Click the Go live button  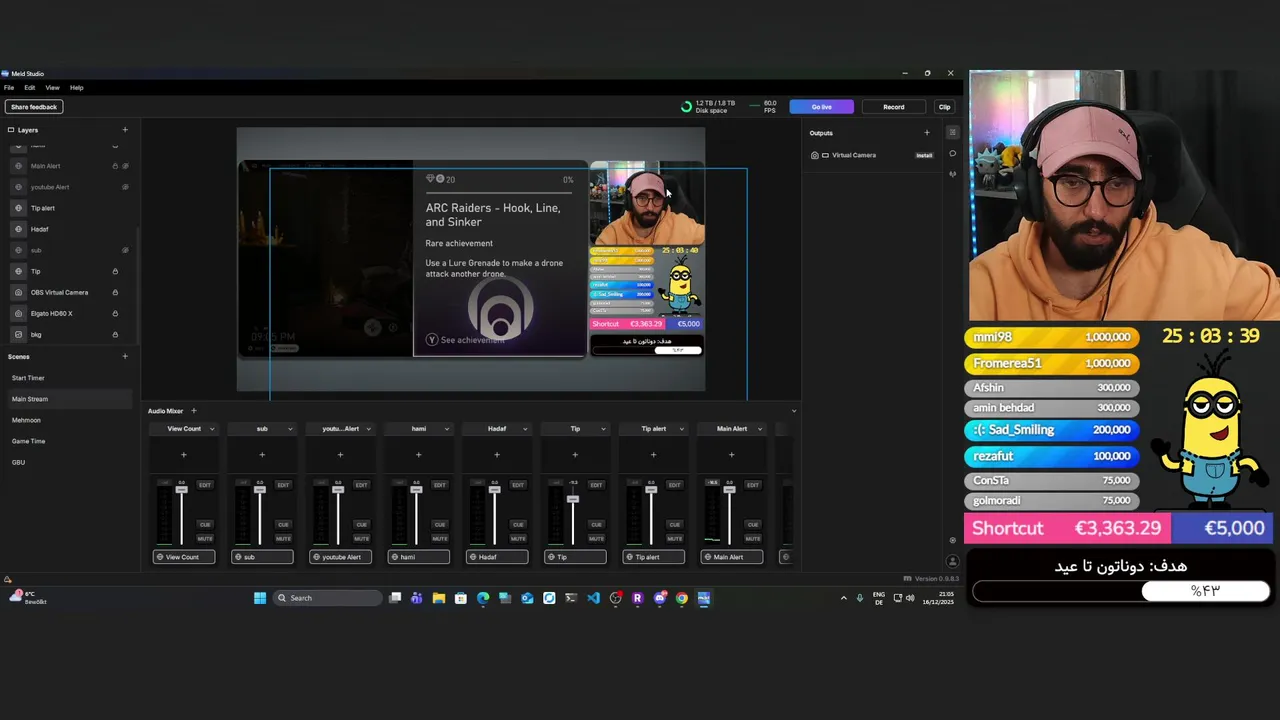[821, 107]
